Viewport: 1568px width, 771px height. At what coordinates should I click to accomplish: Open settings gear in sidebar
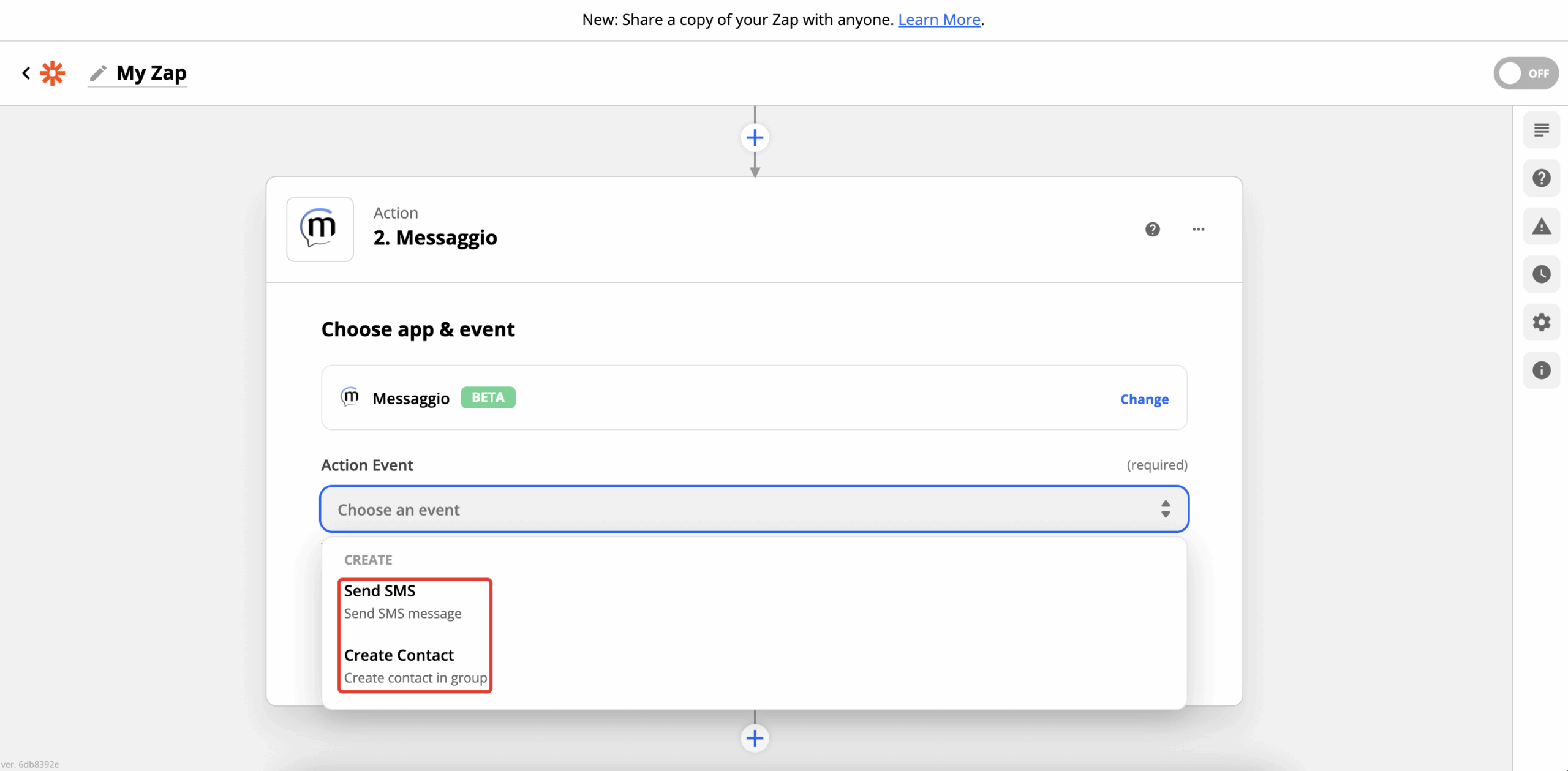point(1541,322)
